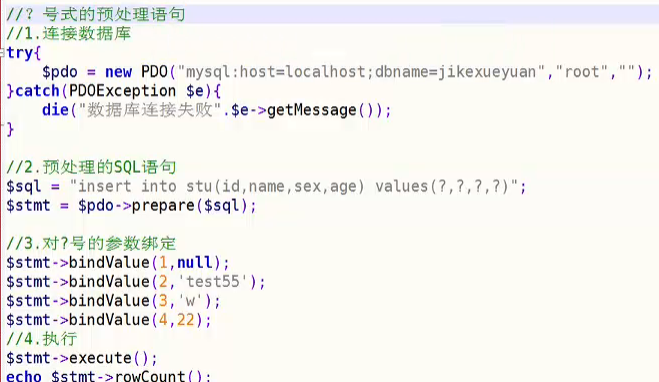Click the "root" username string

point(582,72)
